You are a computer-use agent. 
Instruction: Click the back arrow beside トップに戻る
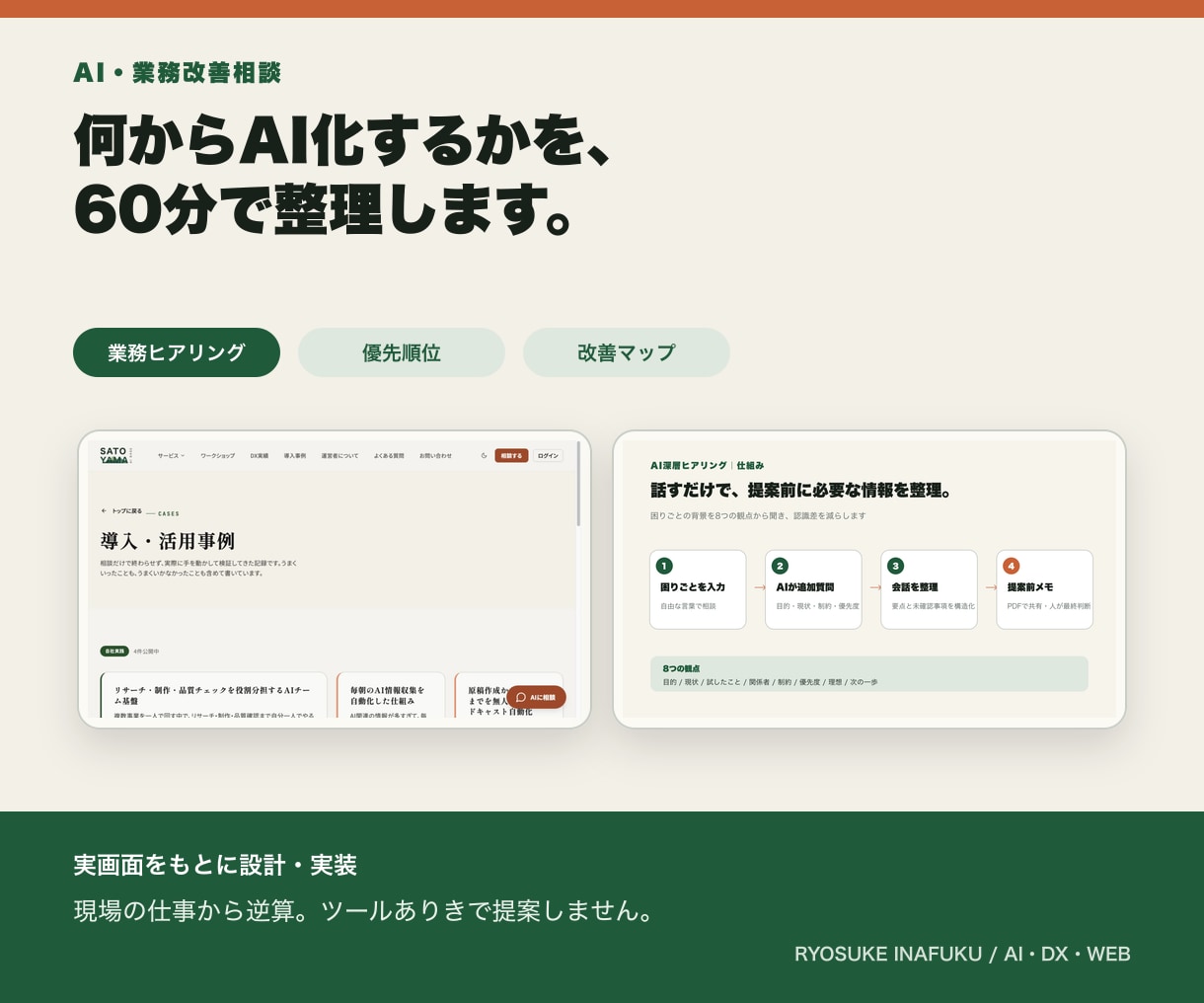pyautogui.click(x=104, y=511)
